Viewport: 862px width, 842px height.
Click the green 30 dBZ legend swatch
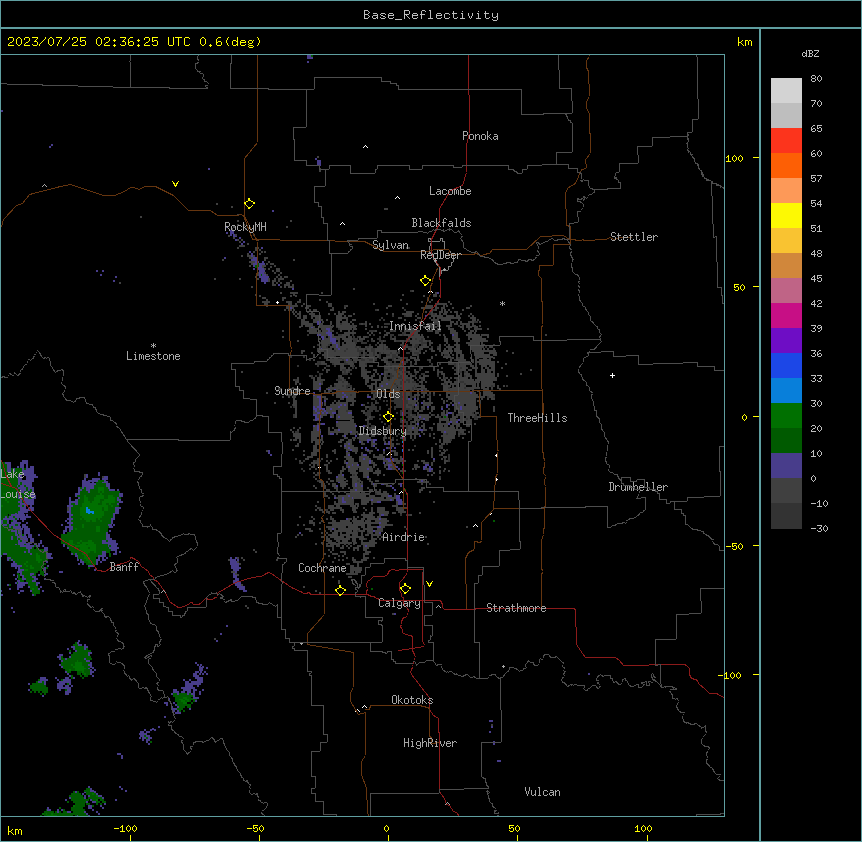coord(786,416)
